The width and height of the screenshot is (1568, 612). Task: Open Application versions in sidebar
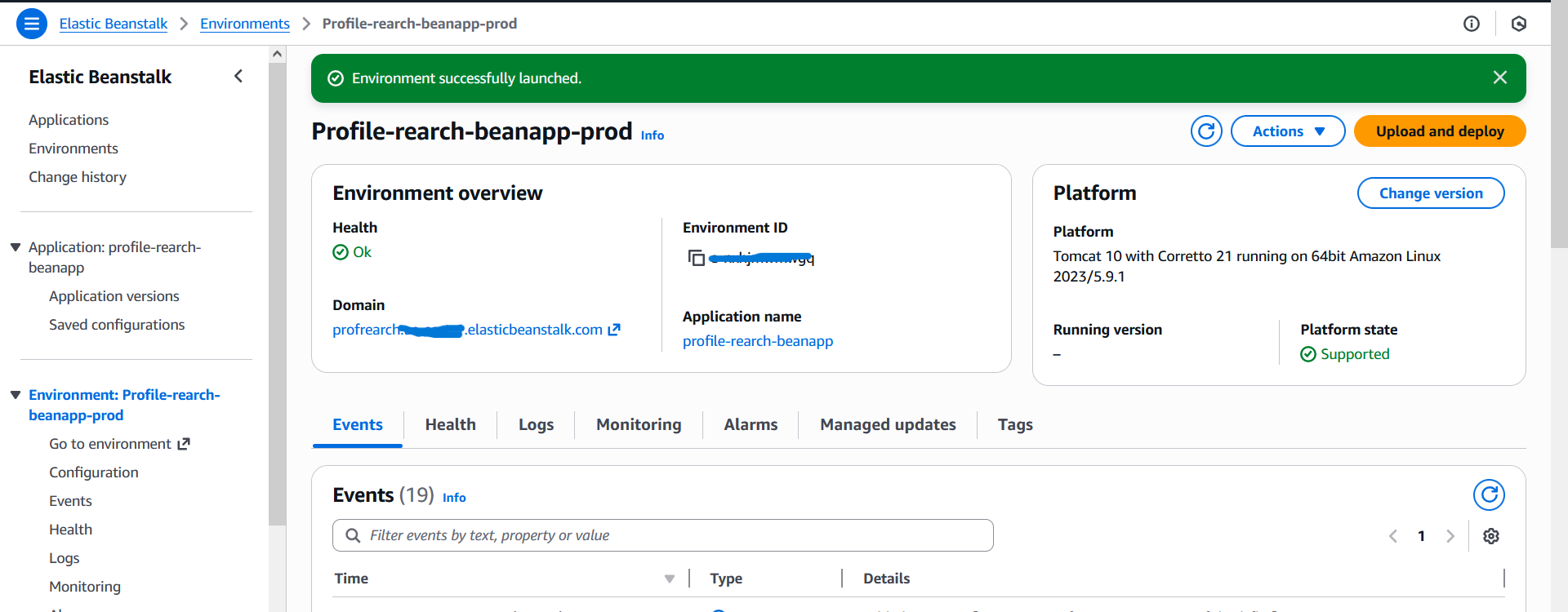[114, 296]
